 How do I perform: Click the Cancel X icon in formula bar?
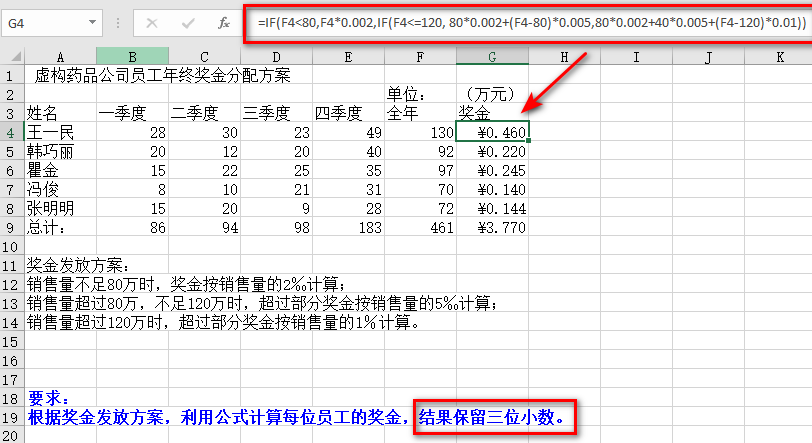click(152, 21)
